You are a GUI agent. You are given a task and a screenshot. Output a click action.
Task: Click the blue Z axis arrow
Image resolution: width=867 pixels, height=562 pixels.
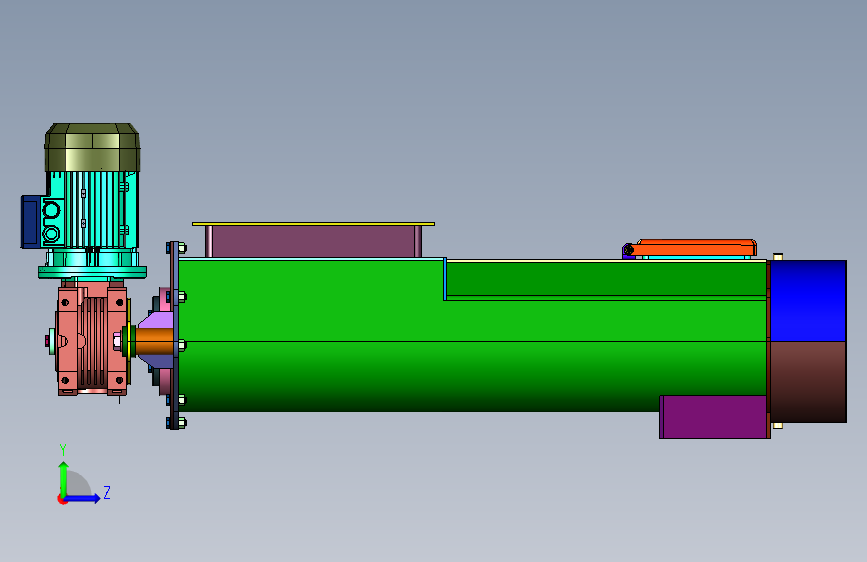point(83,498)
